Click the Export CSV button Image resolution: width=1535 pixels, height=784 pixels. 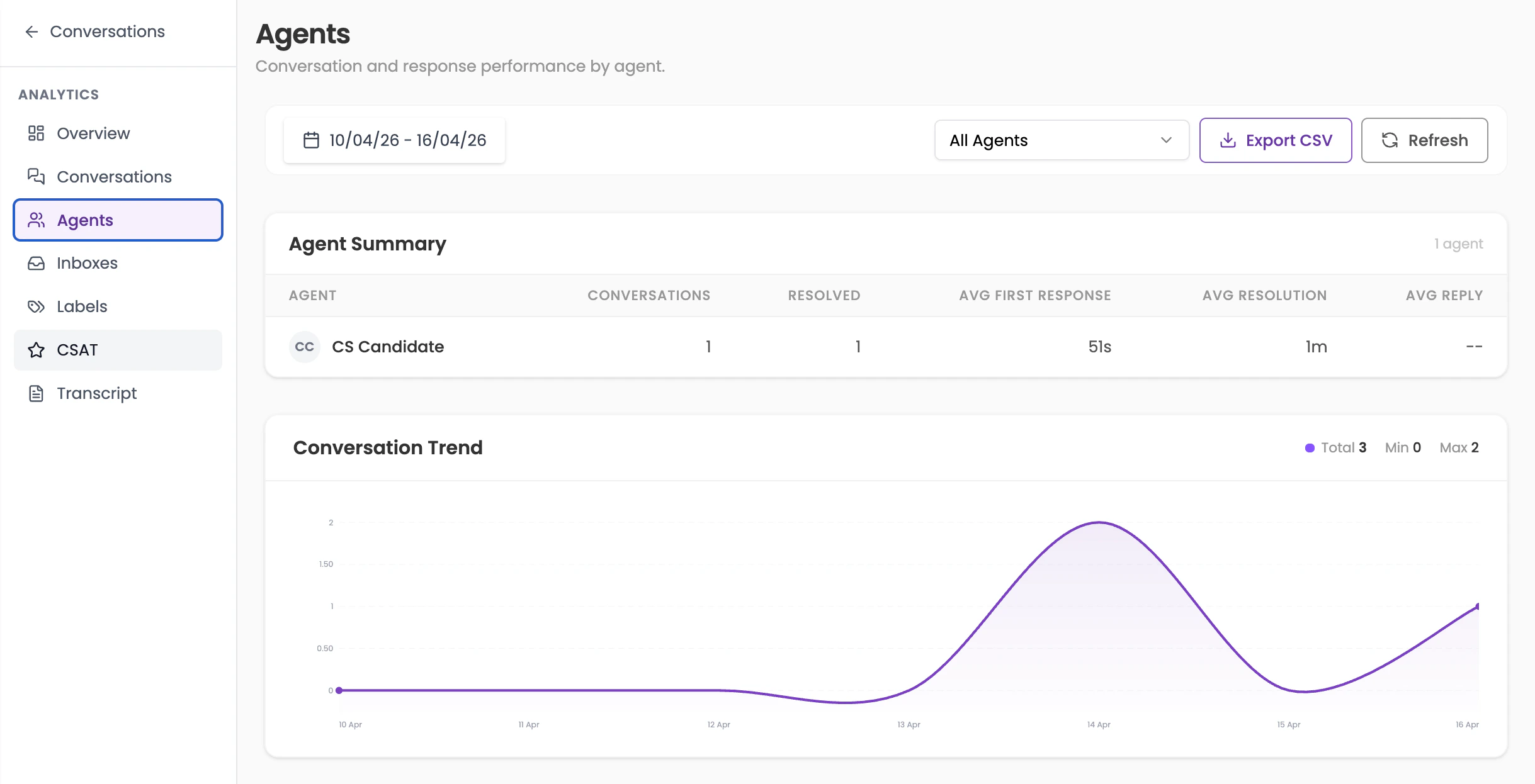[x=1275, y=140]
